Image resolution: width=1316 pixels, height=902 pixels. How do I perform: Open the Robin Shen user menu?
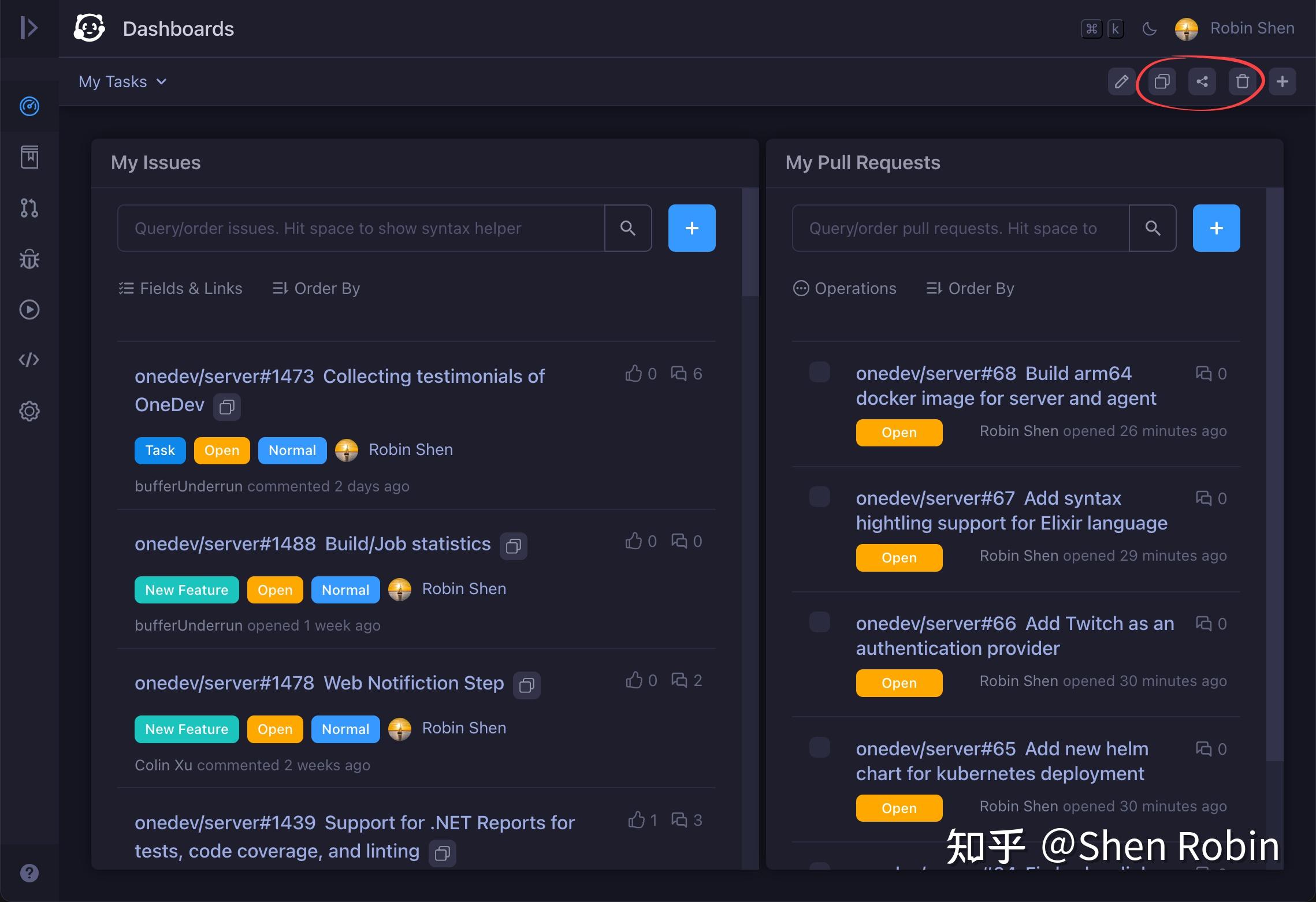[x=1235, y=28]
